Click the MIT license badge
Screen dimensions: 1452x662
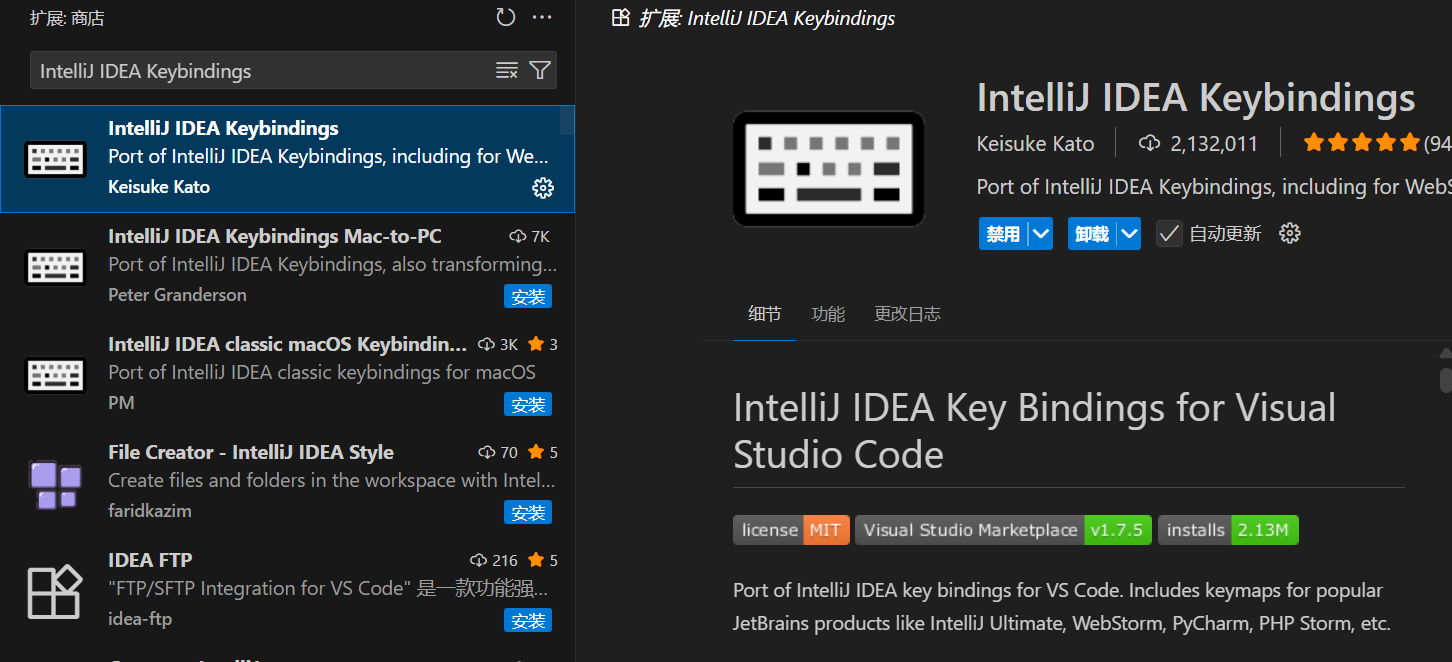click(x=790, y=530)
